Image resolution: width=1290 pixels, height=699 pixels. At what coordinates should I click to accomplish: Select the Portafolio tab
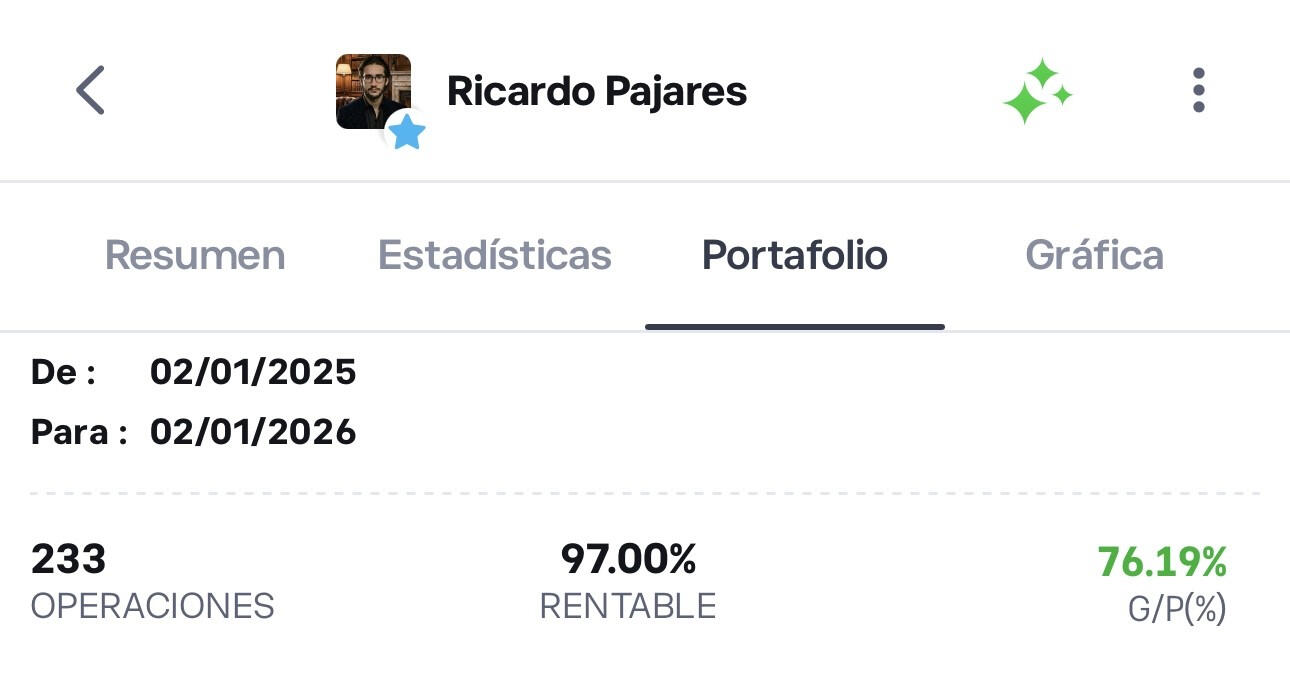pyautogui.click(x=794, y=256)
